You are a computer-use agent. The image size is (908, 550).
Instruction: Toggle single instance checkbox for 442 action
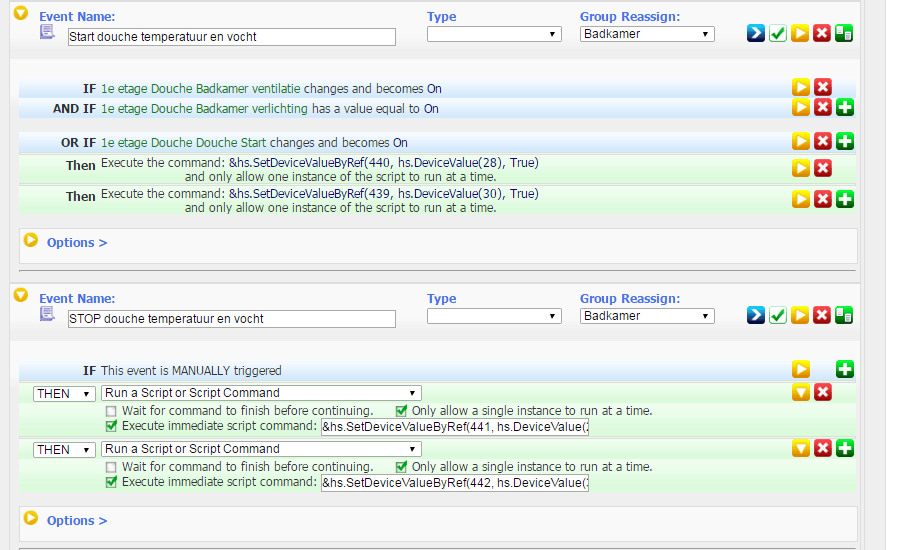401,467
